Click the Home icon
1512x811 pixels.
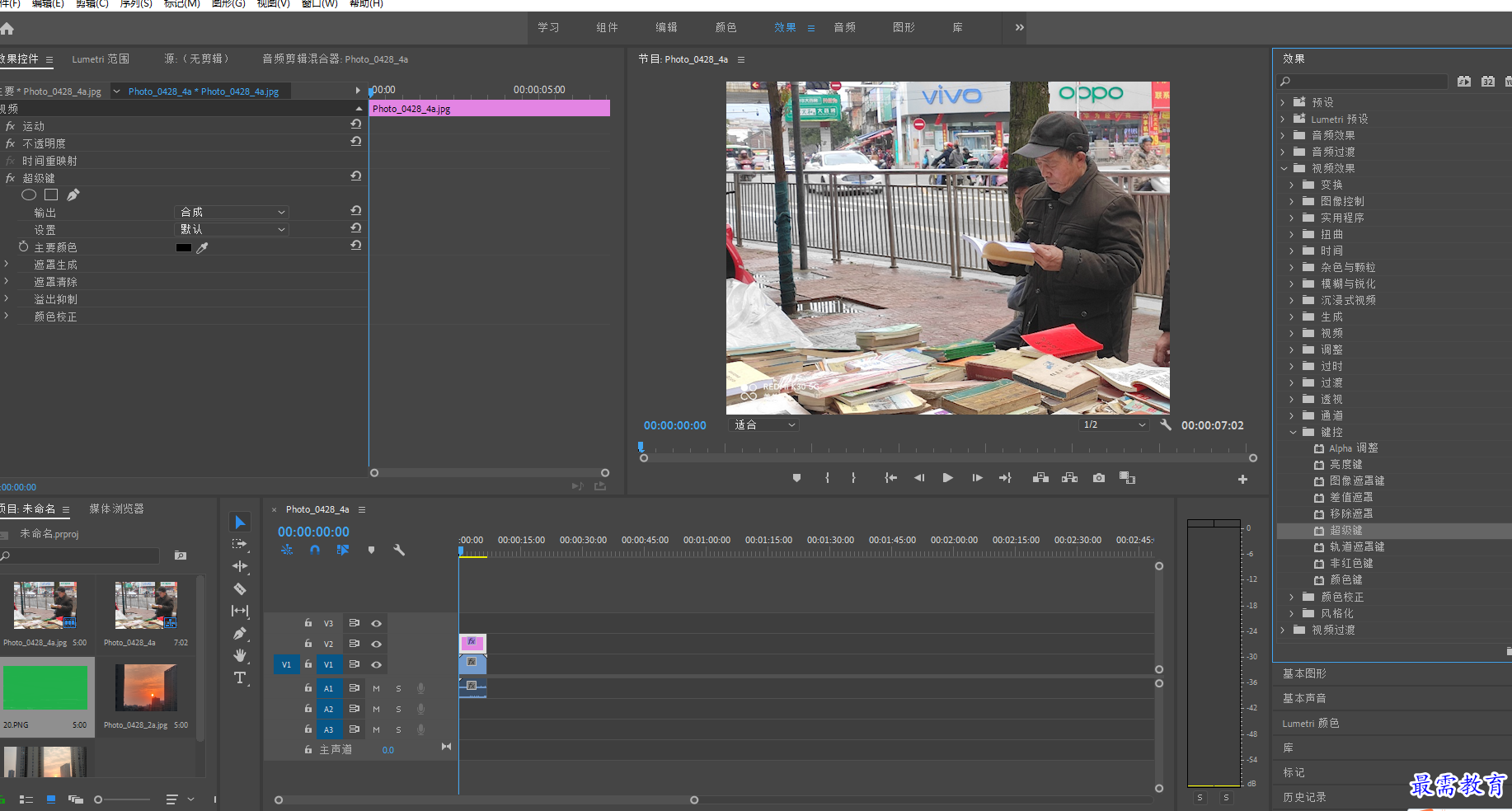7,29
